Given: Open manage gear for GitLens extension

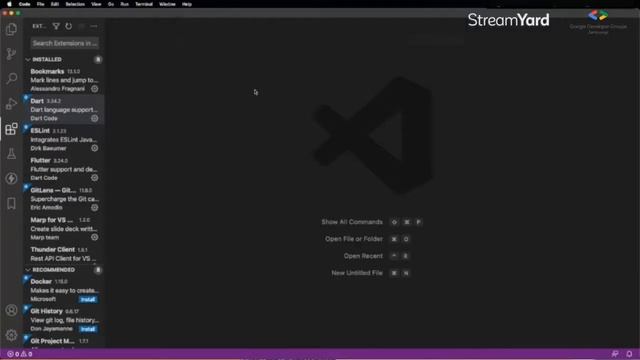Looking at the screenshot, I should point(95,207).
